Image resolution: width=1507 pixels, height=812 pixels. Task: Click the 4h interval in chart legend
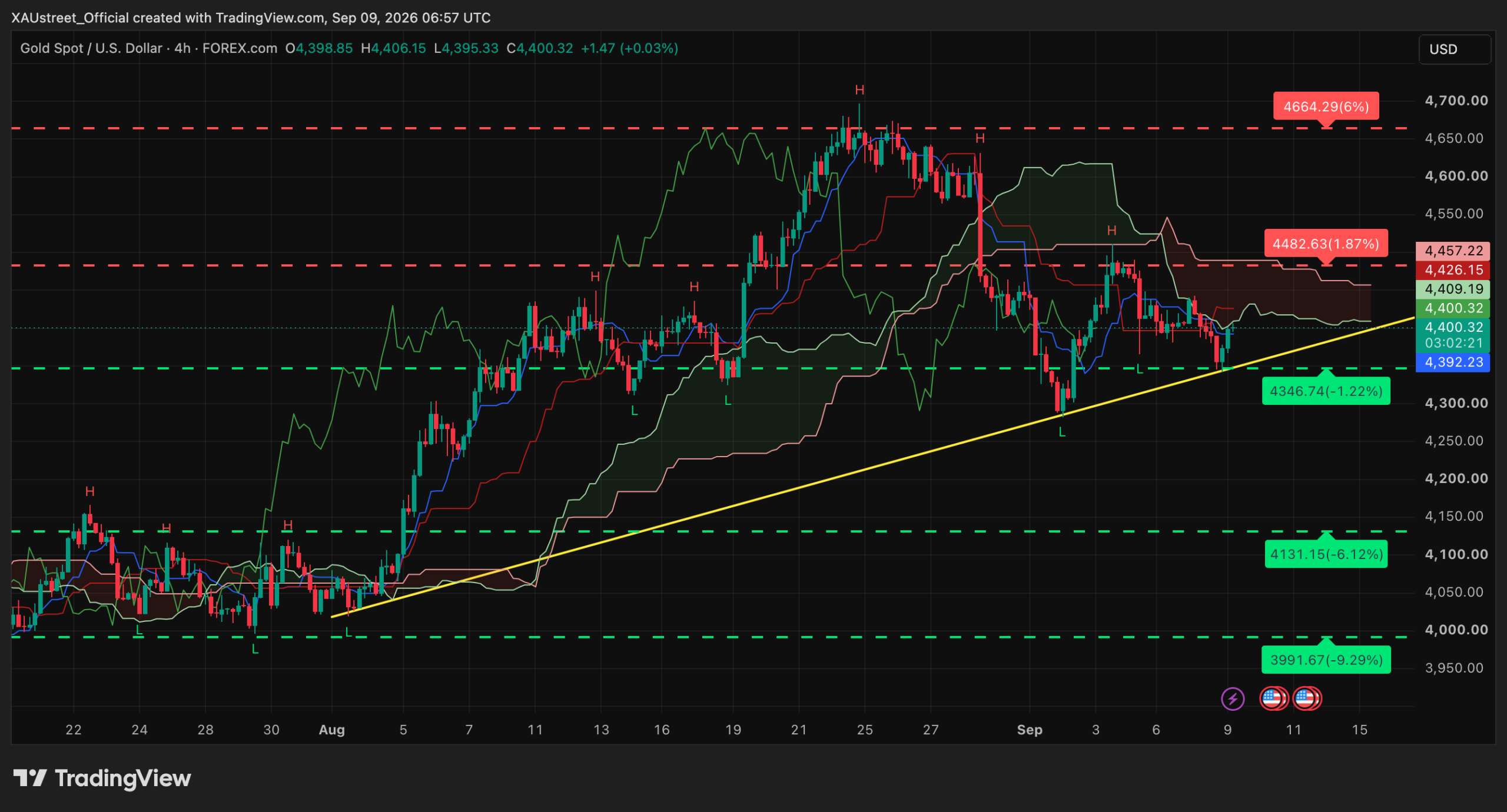pos(182,48)
